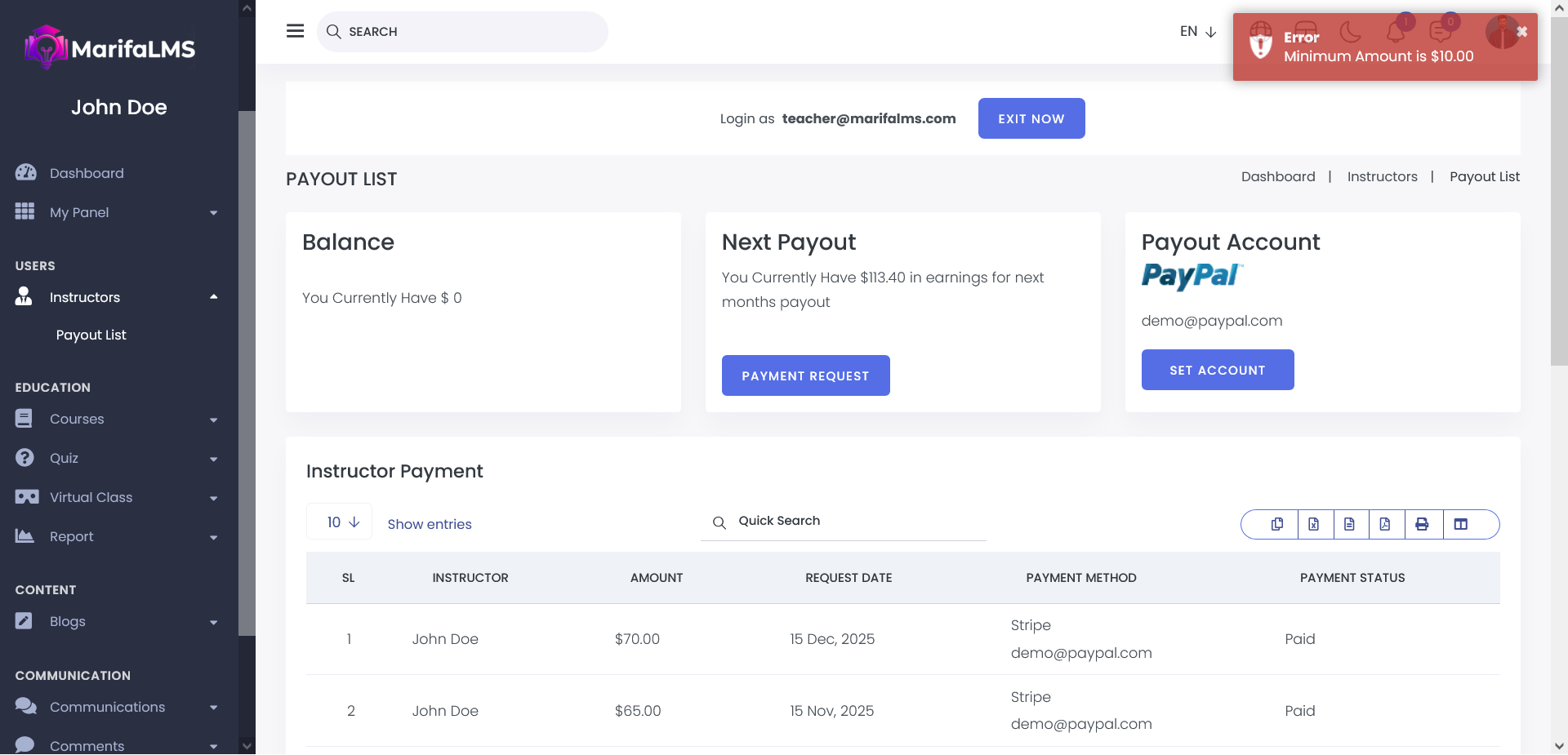
Task: Click the PAYMENT REQUEST button
Action: pos(805,375)
